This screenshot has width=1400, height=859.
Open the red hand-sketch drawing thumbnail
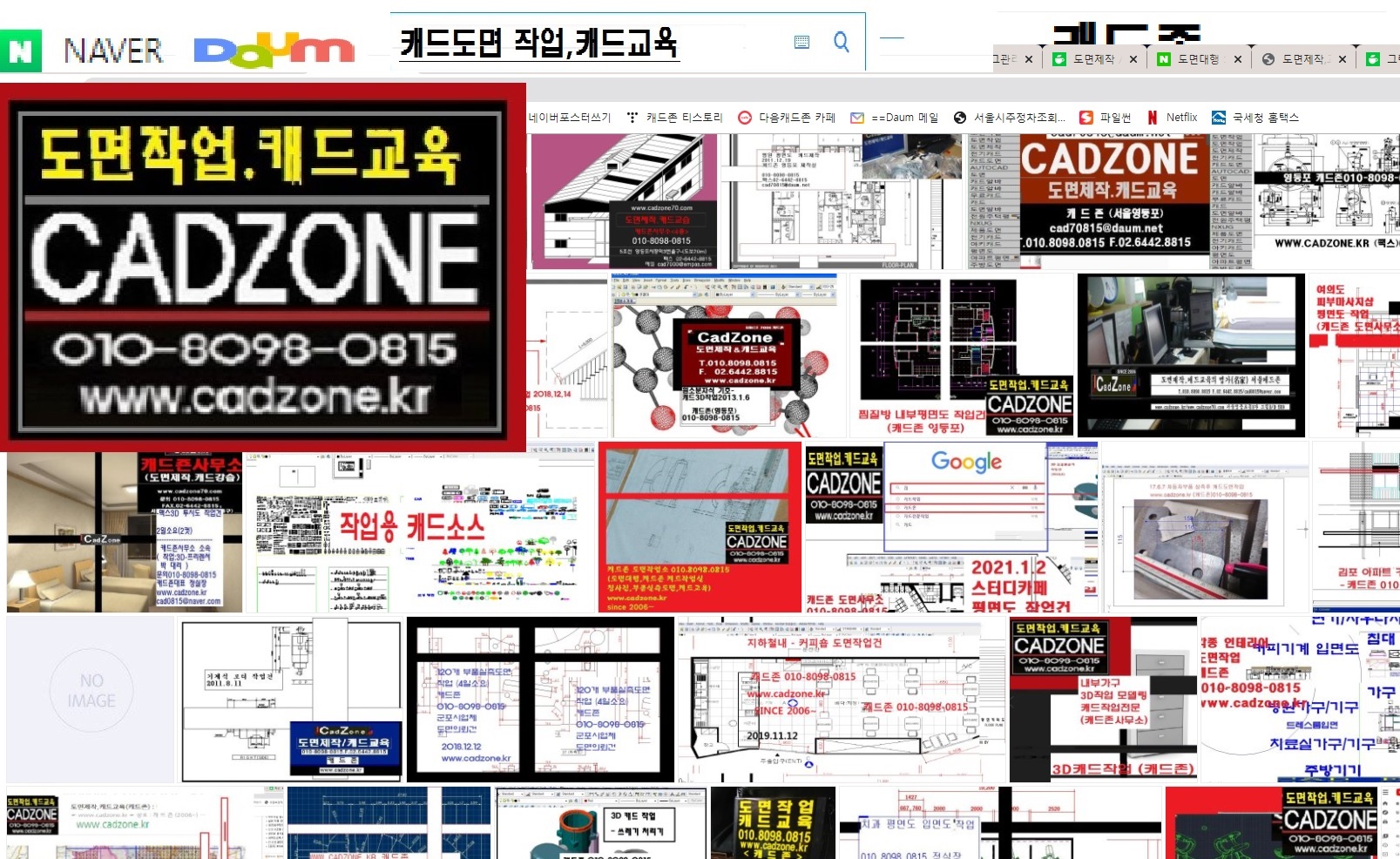tap(700, 526)
